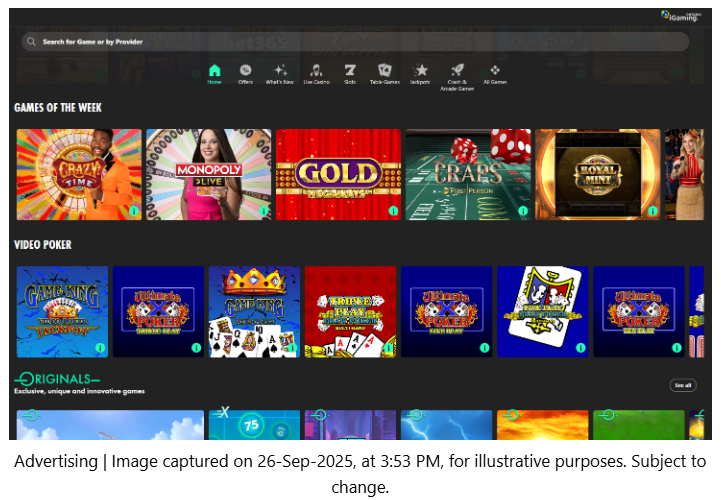Open Game King Video Poker Jackpot tile
Viewport: 721px width, 500px height.
pos(63,311)
